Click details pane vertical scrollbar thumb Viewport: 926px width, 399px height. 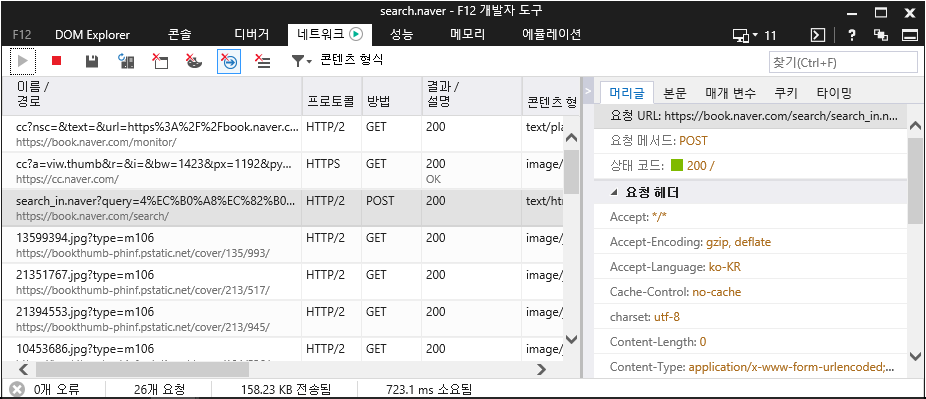(x=915, y=182)
